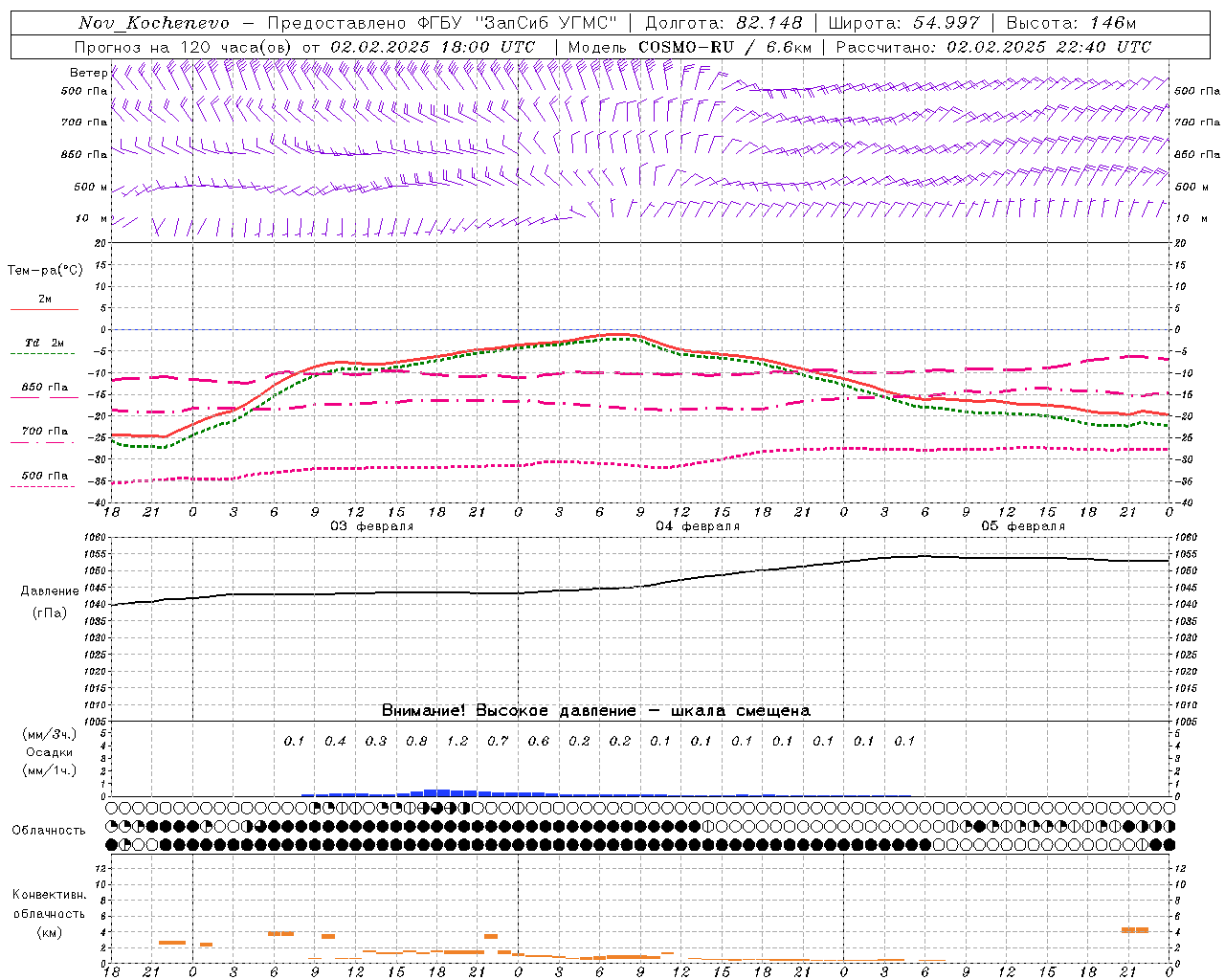Click the 0.3 precipitation value

click(376, 741)
